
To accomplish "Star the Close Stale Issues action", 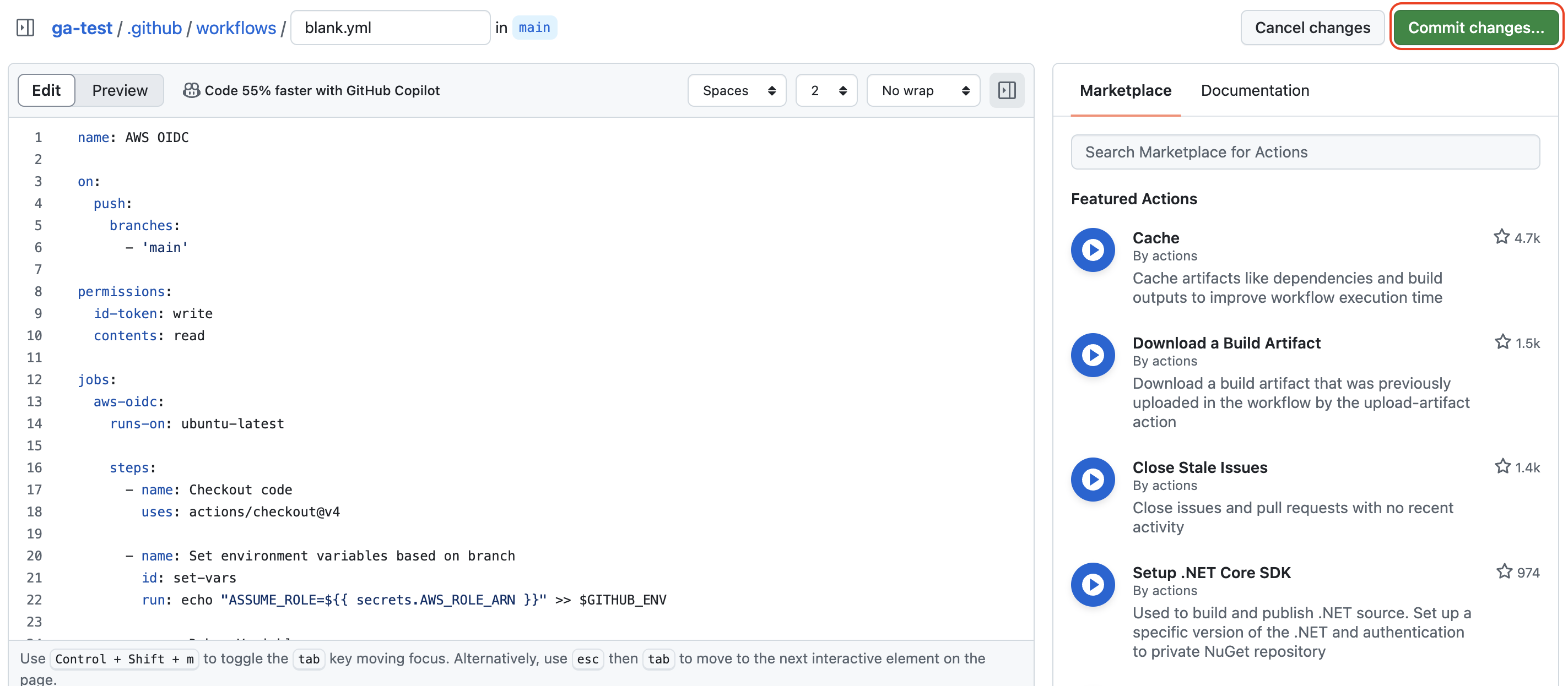I will coord(1502,466).
